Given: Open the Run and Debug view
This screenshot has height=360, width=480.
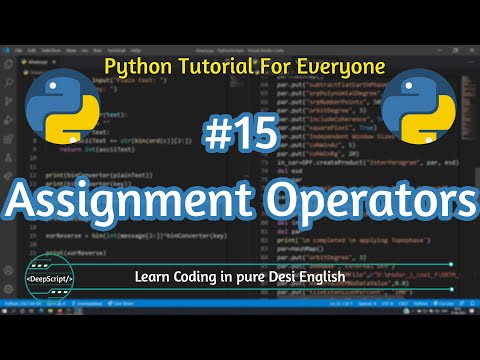Looking at the screenshot, I should pos(9,120).
